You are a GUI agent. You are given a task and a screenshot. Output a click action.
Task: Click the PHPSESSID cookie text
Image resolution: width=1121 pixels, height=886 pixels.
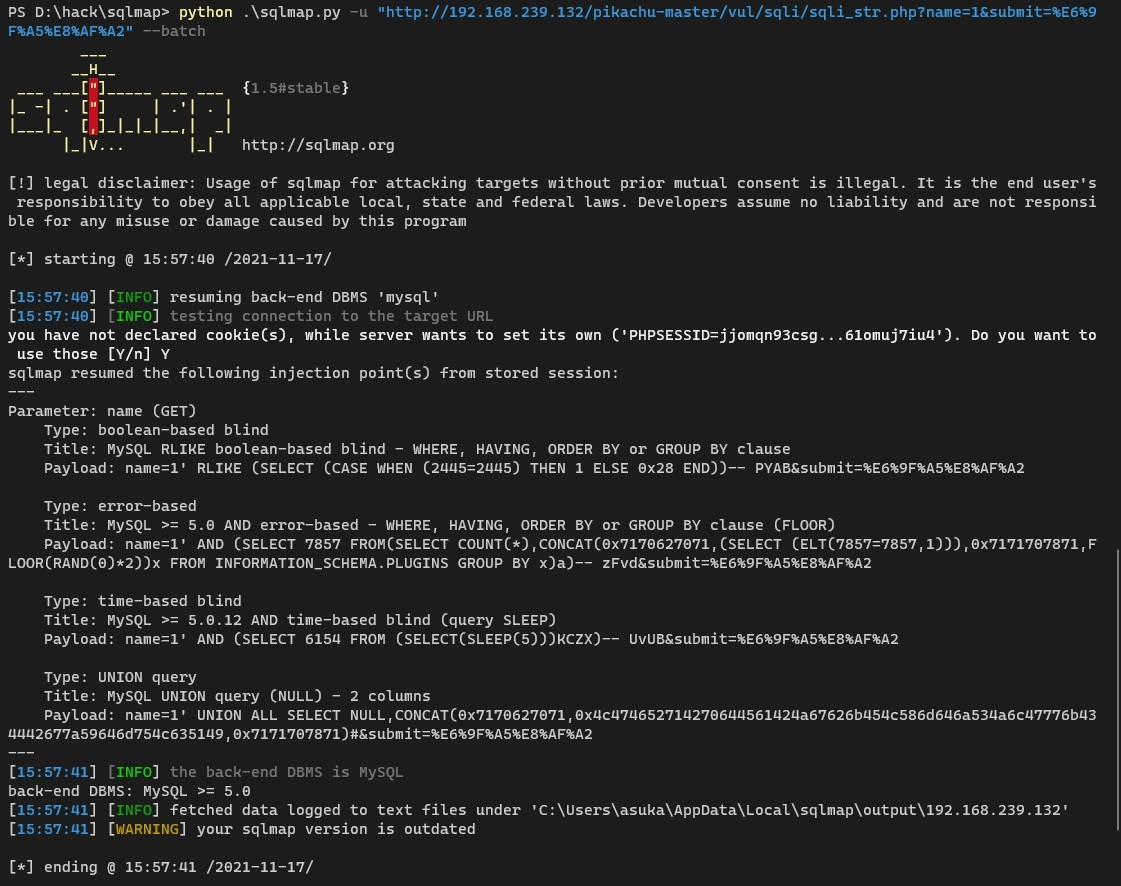[x=786, y=335]
